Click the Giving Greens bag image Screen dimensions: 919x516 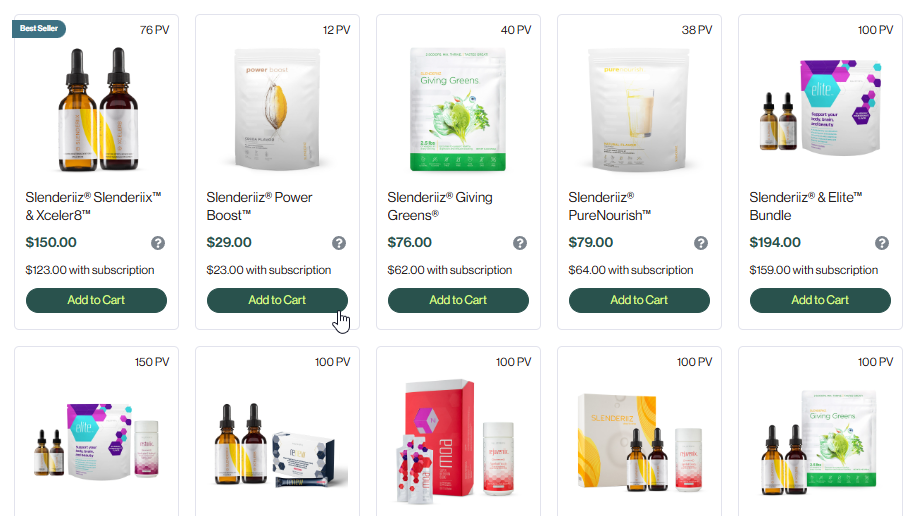click(x=458, y=110)
